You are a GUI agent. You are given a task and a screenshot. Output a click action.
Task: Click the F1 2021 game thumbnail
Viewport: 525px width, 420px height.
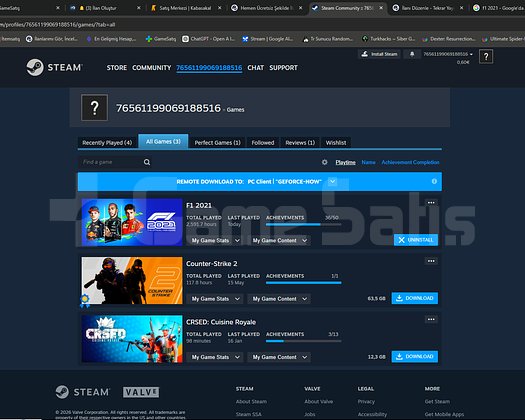tap(132, 222)
